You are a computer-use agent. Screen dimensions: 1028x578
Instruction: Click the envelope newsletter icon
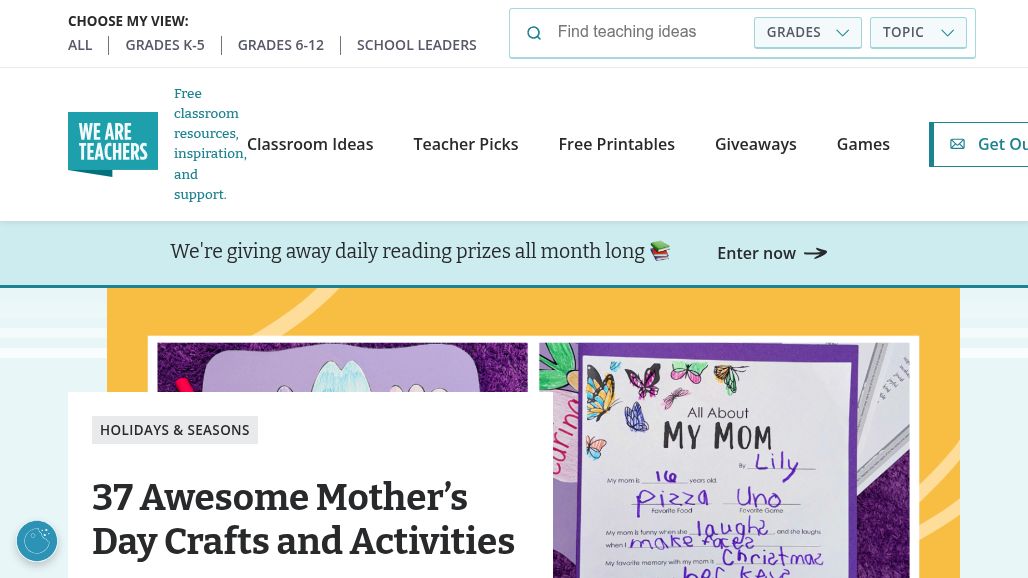tap(957, 144)
